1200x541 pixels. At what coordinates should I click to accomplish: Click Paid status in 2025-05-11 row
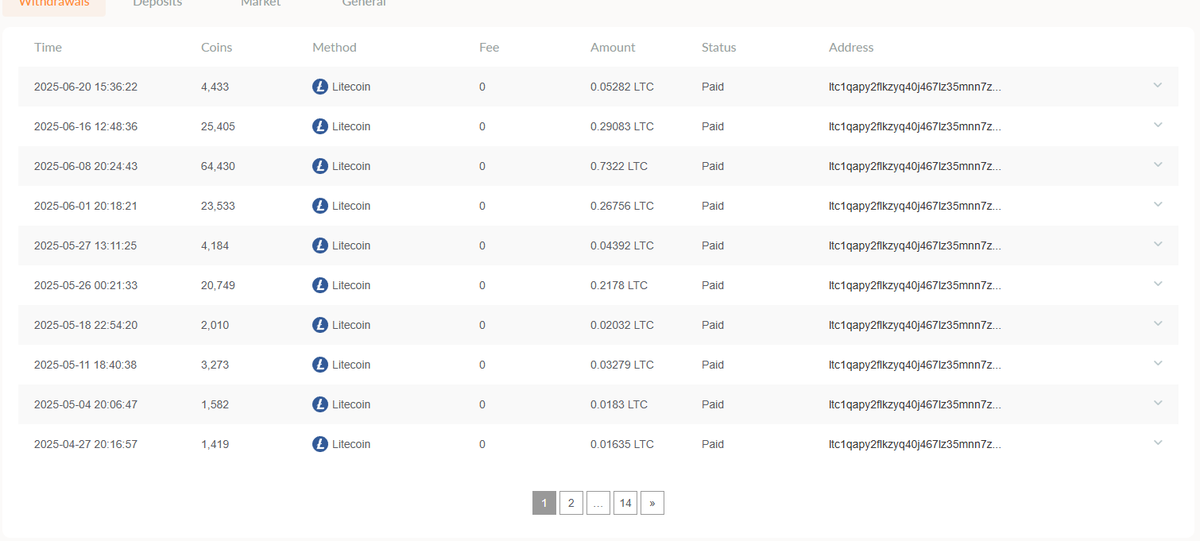[713, 365]
